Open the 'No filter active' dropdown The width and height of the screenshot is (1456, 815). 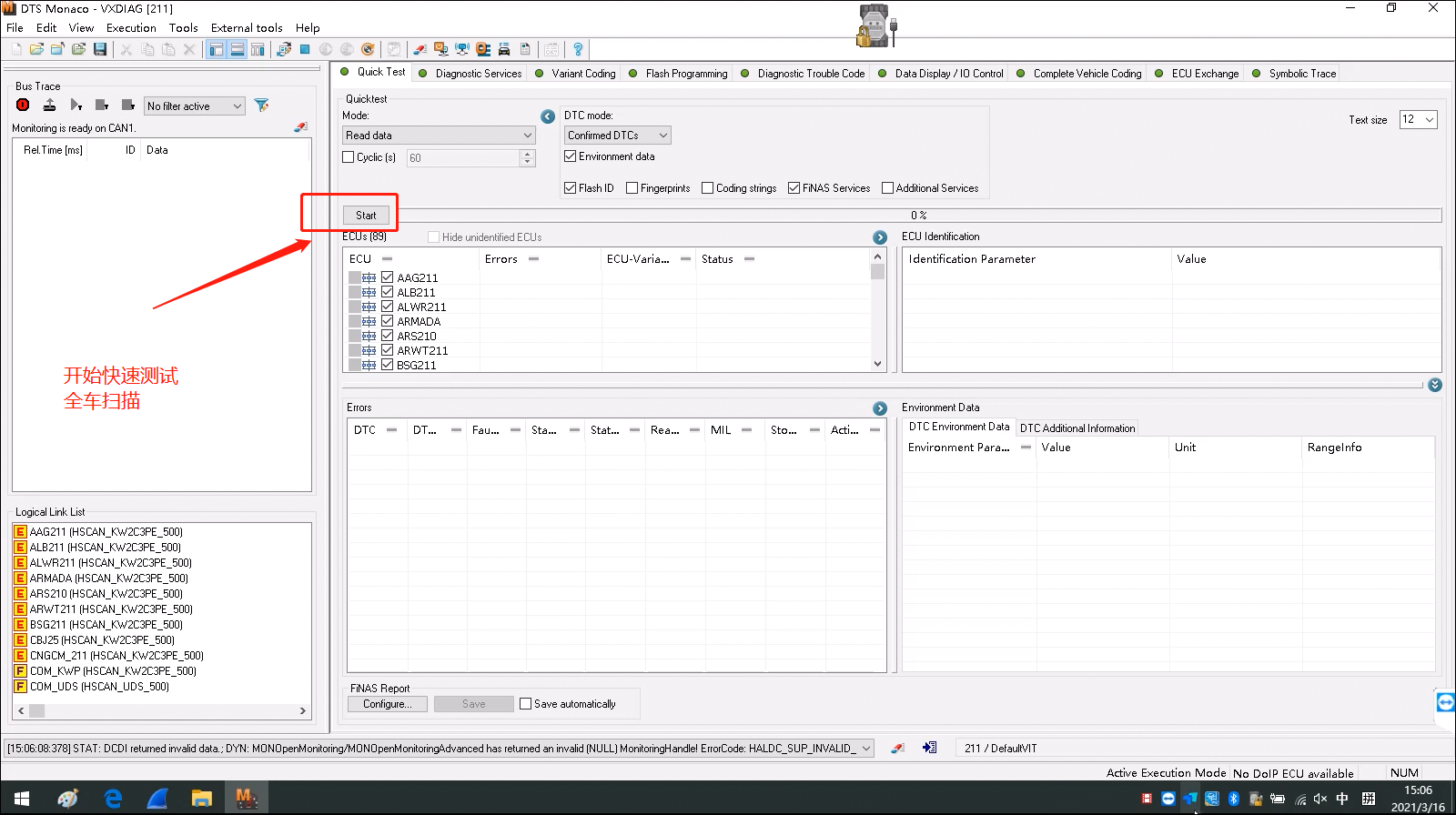click(195, 106)
